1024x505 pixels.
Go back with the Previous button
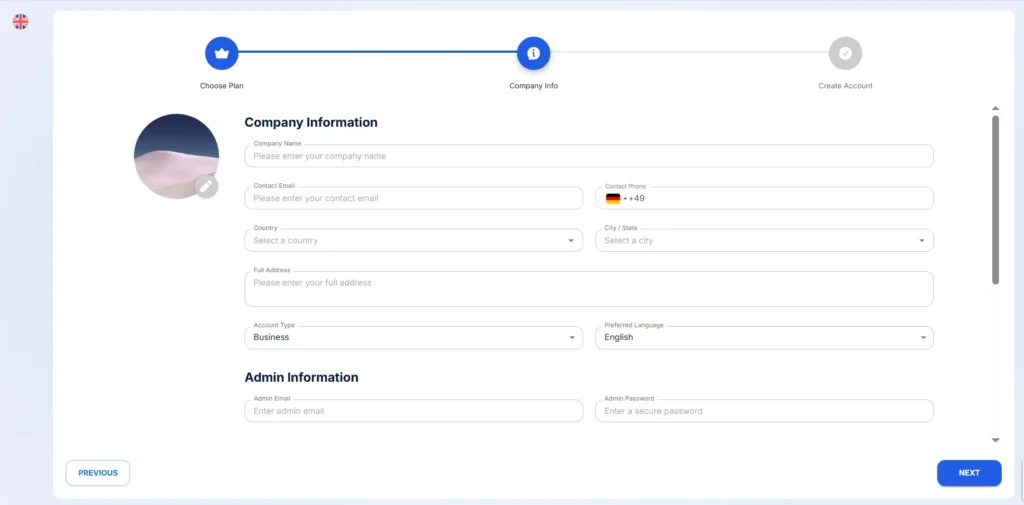(98, 473)
